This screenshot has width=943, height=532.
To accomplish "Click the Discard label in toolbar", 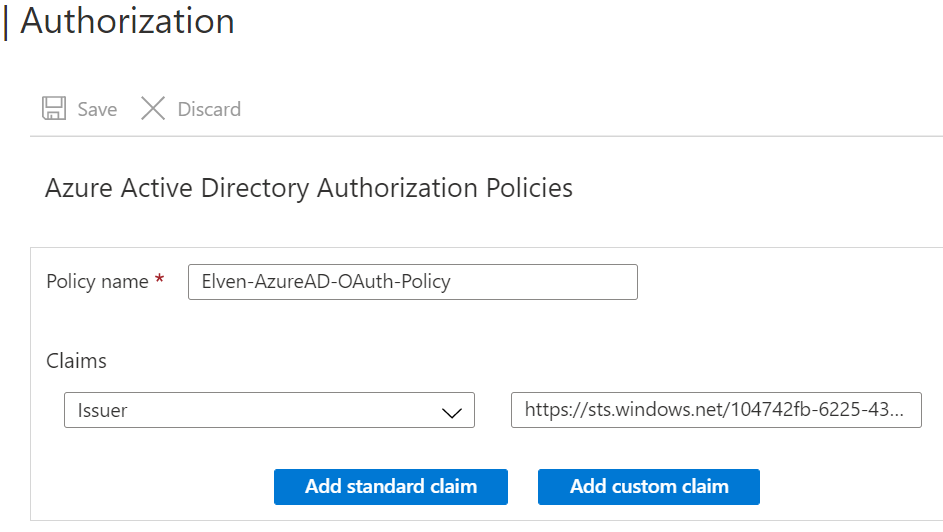I will pyautogui.click(x=209, y=109).
